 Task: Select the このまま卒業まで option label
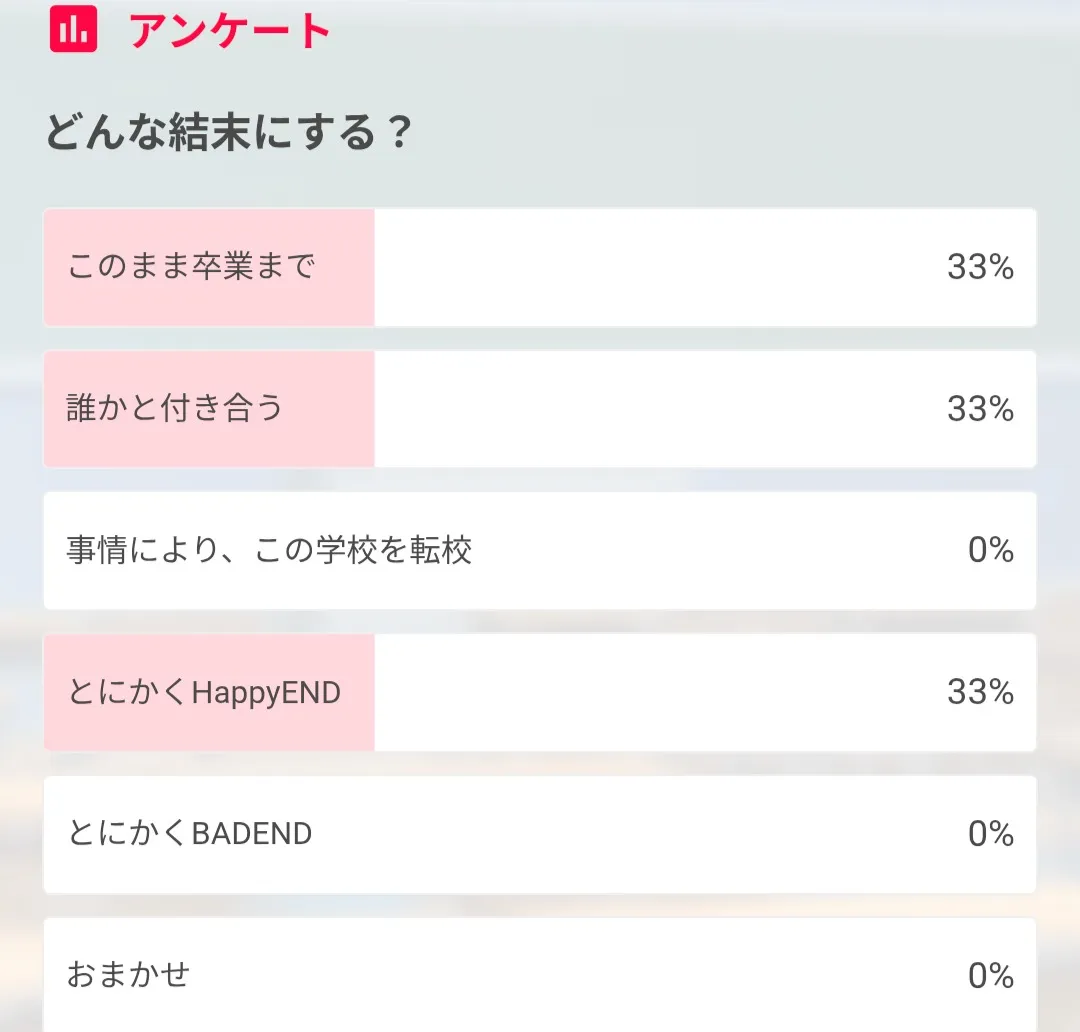click(191, 267)
